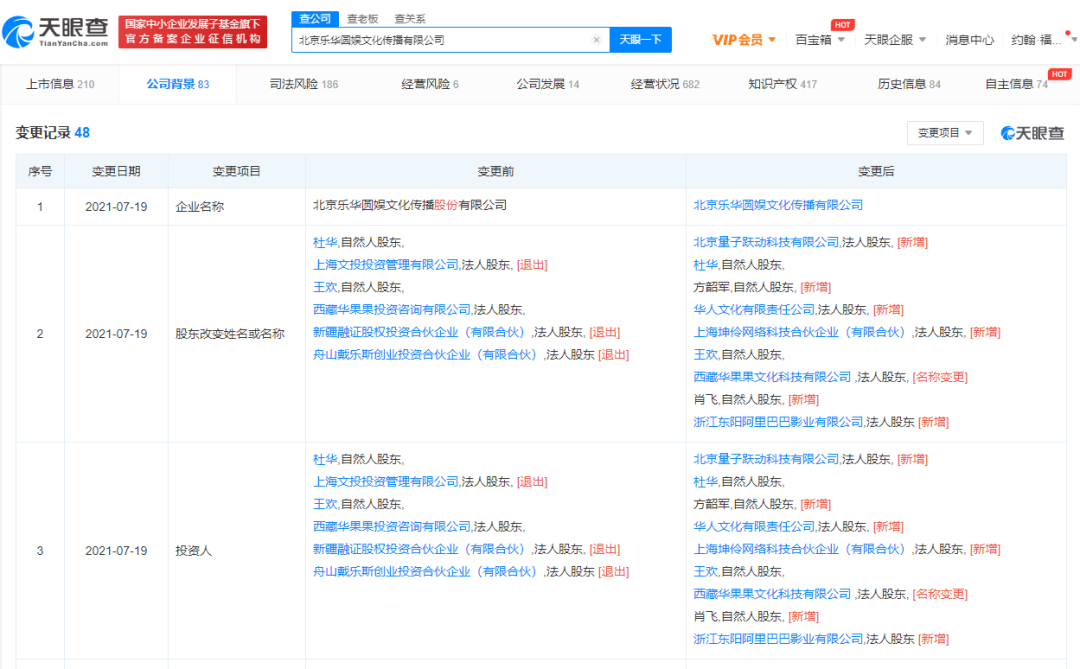Open the 变更项目 filter dropdown

click(944, 133)
